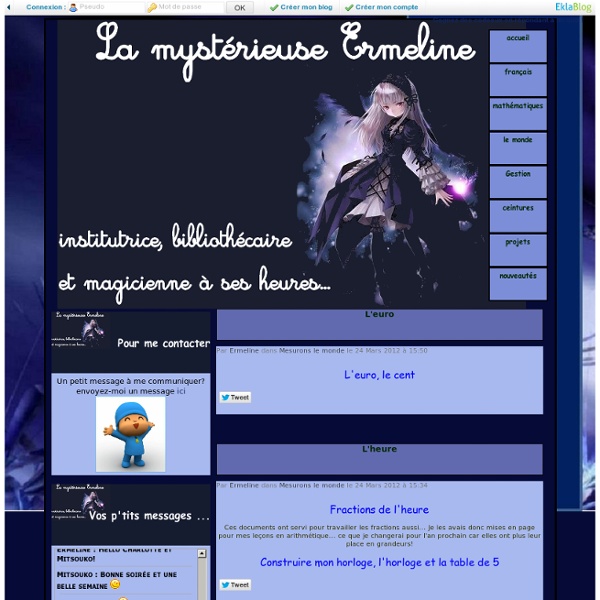Viewport: 600px width, 600px height.
Task: Select the Mitsouko message text
Action: (117, 580)
